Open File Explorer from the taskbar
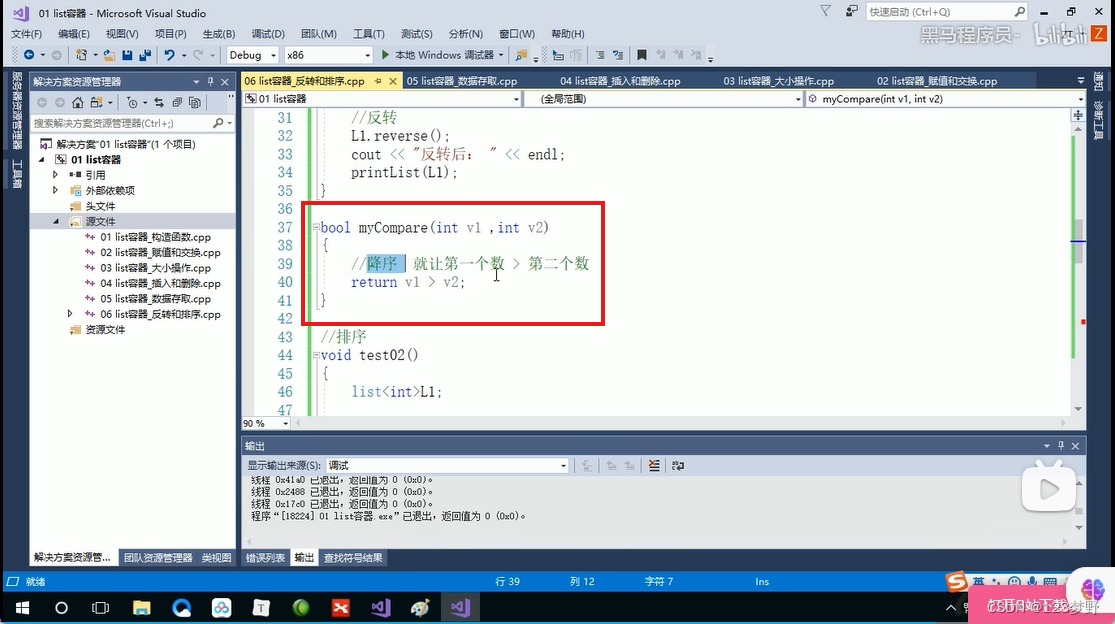 pyautogui.click(x=142, y=608)
